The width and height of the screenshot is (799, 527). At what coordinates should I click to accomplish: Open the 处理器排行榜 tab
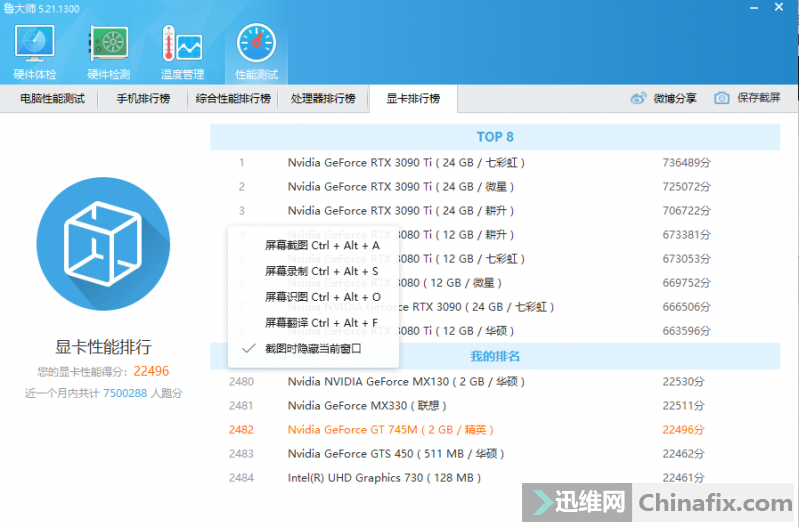coord(323,99)
